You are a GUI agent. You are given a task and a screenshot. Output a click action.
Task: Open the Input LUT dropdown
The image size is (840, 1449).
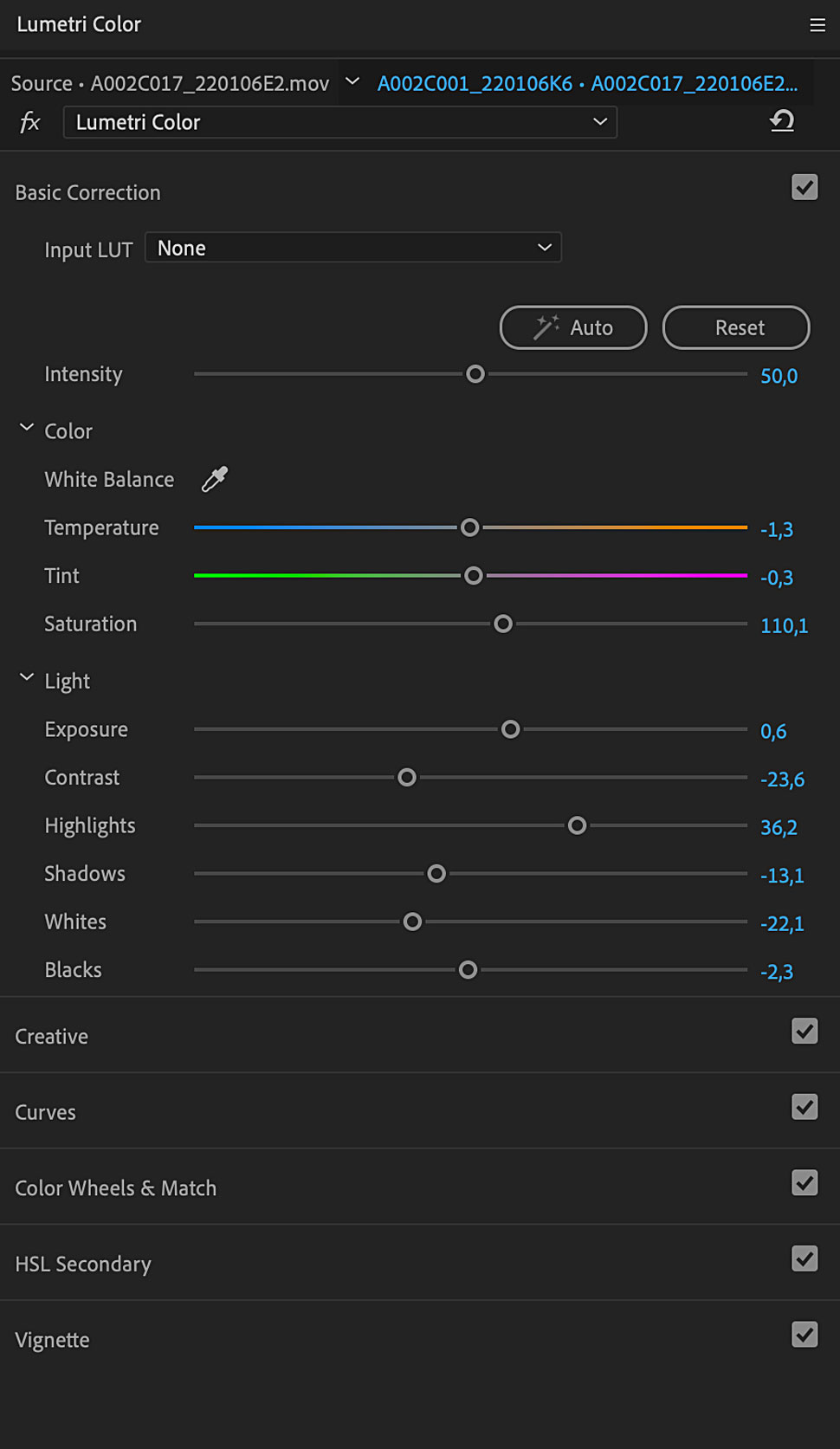click(x=353, y=248)
